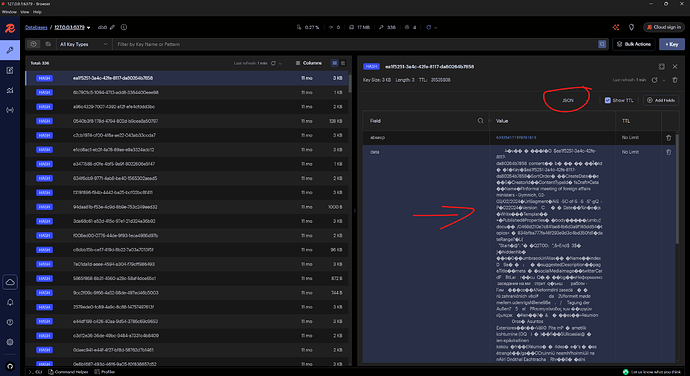
Task: Open the Window menu
Action: [9, 12]
